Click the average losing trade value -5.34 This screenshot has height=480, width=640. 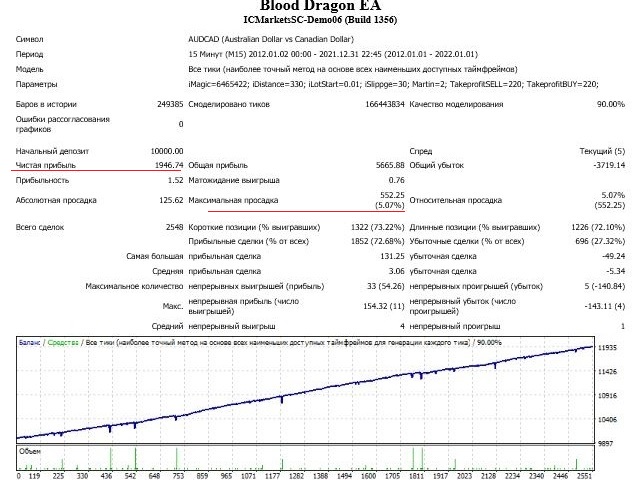616,271
